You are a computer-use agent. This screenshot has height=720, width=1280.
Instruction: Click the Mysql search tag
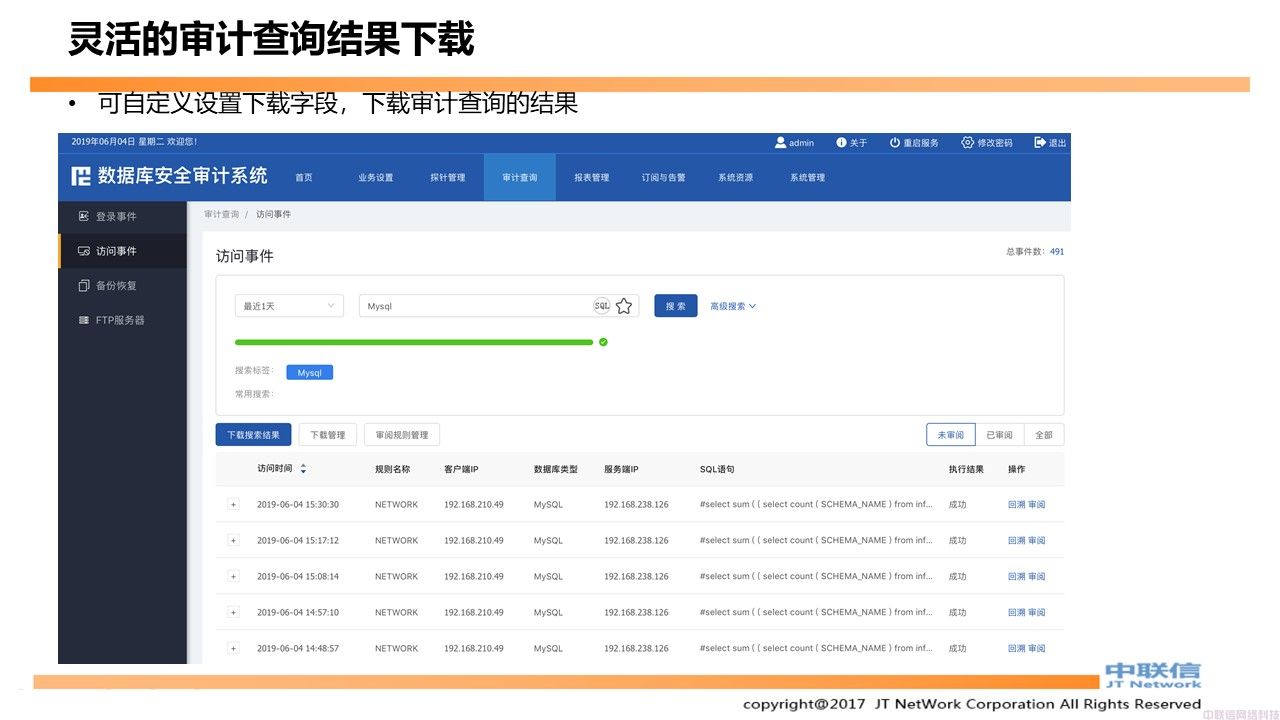(x=310, y=372)
